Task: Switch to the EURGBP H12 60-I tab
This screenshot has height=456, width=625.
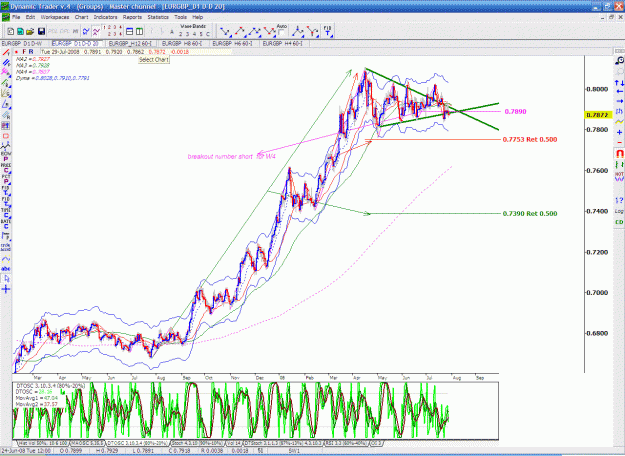Action: pos(130,43)
